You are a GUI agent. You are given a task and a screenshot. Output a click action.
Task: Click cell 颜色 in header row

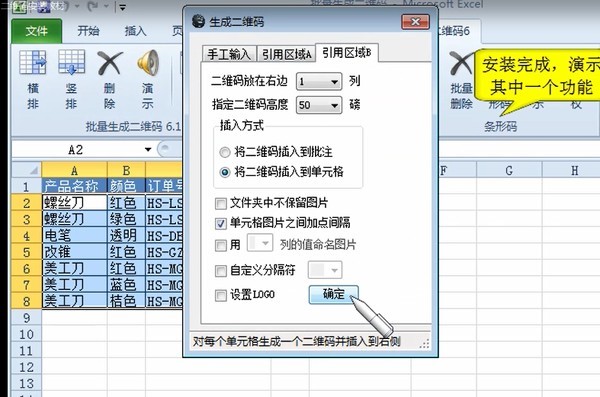126,186
